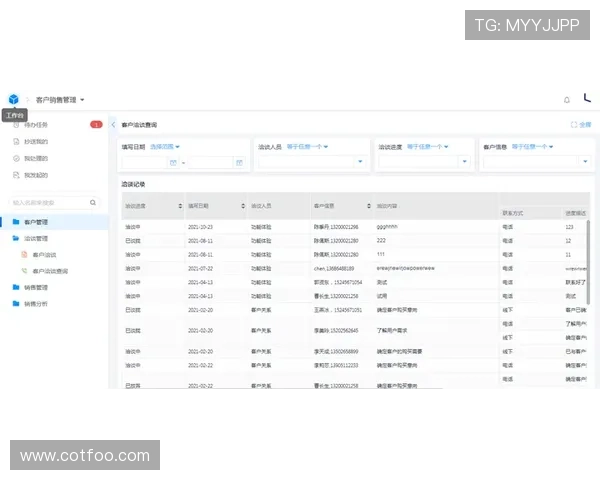Viewport: 600px width, 480px height.
Task: Sort the 洽谈进度 column using the sort arrows
Action: [x=180, y=206]
